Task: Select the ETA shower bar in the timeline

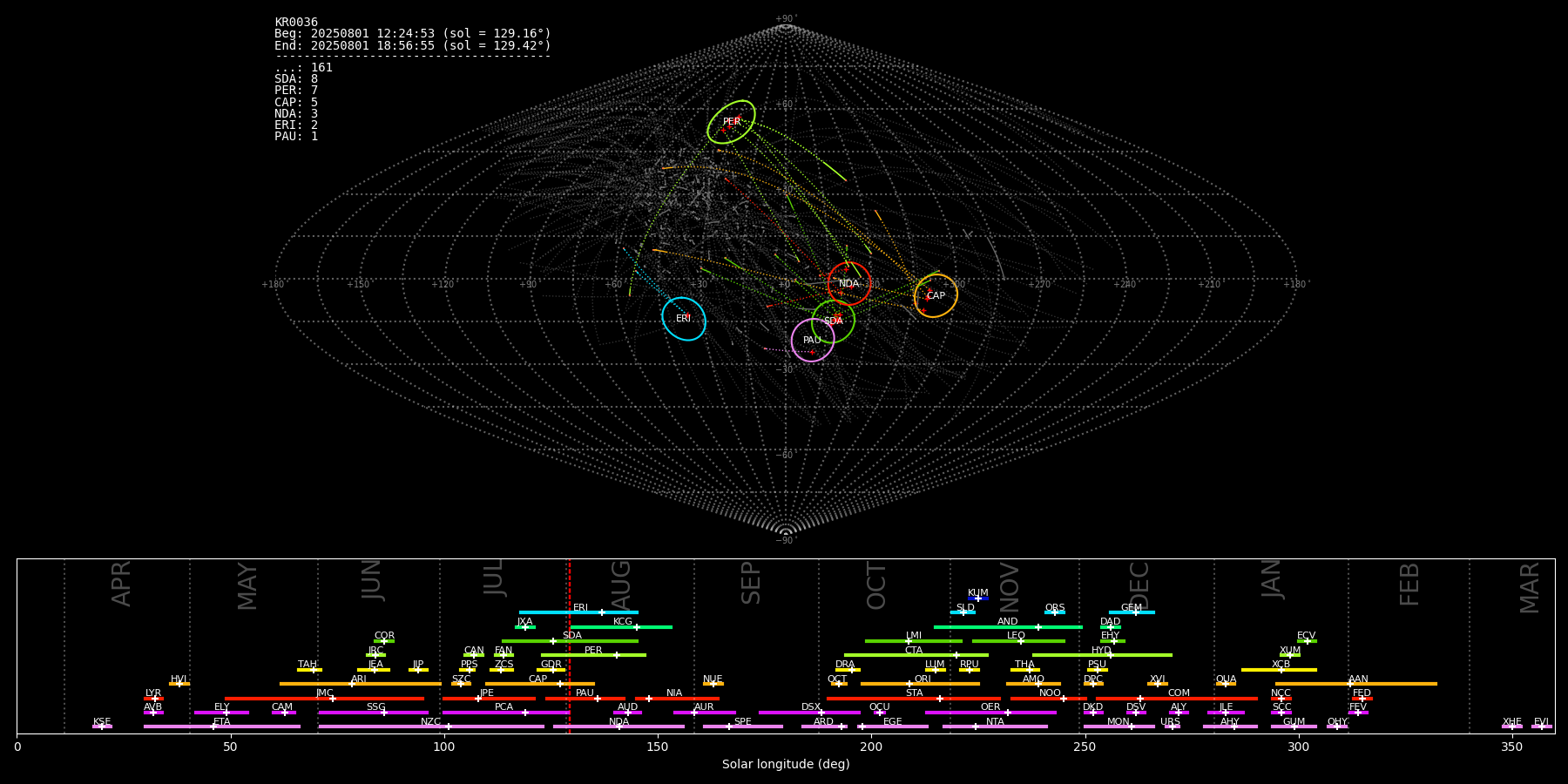Action: click(222, 726)
